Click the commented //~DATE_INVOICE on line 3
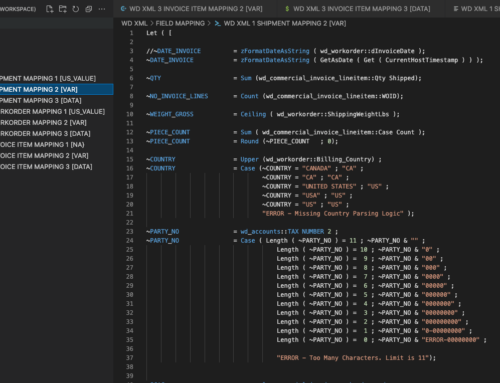The width and height of the screenshot is (500, 383). [173, 51]
